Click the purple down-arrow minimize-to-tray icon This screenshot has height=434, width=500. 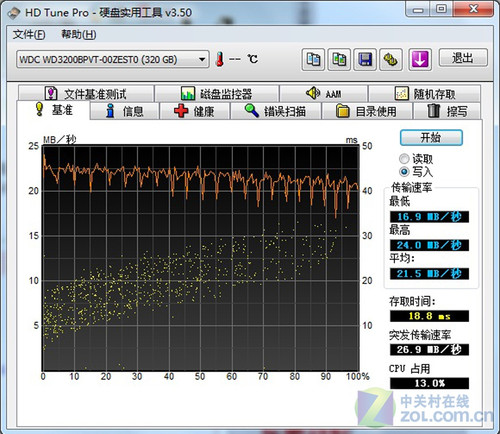pos(420,60)
